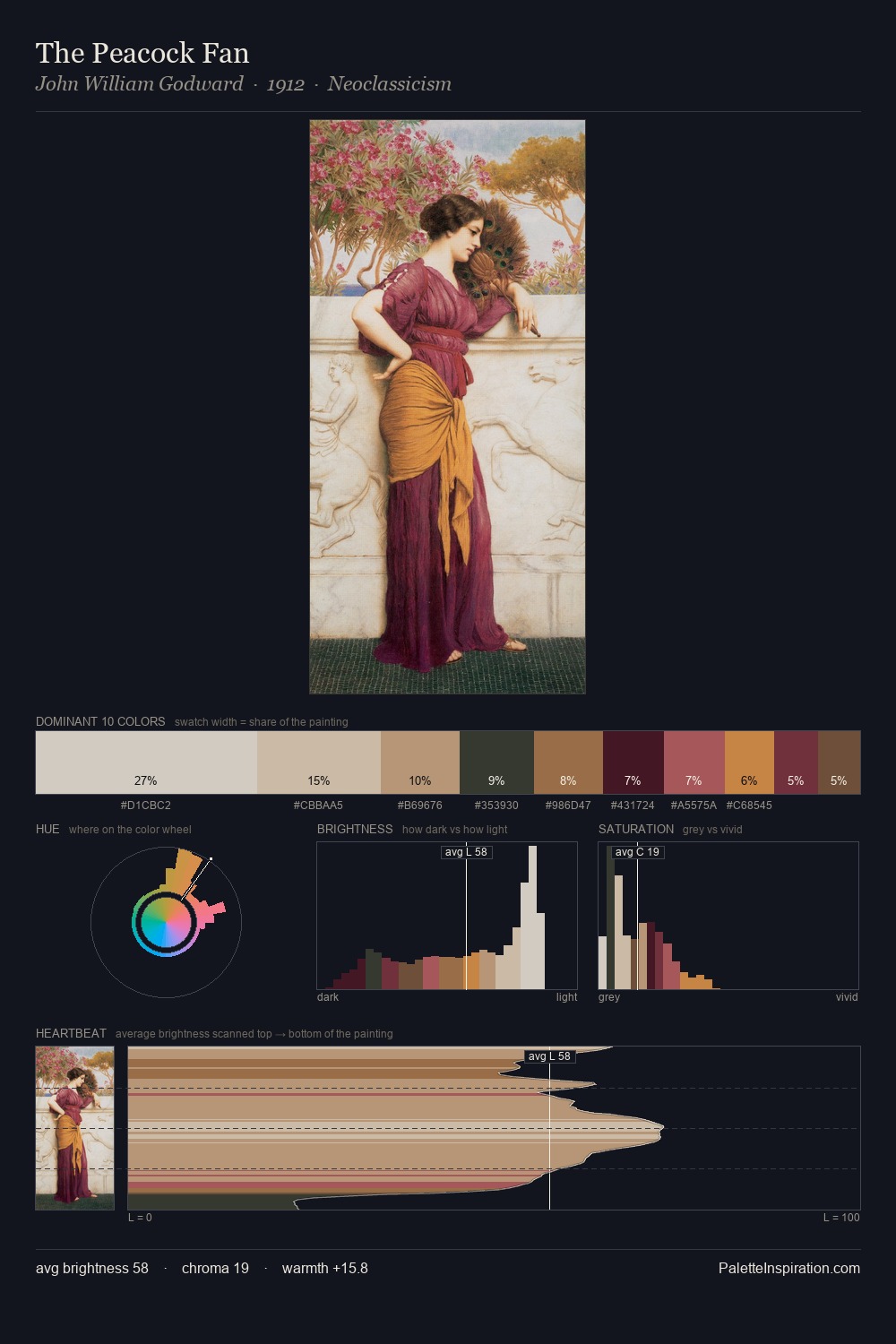Click the SATURATION section heading
896x1344 pixels.
636,829
